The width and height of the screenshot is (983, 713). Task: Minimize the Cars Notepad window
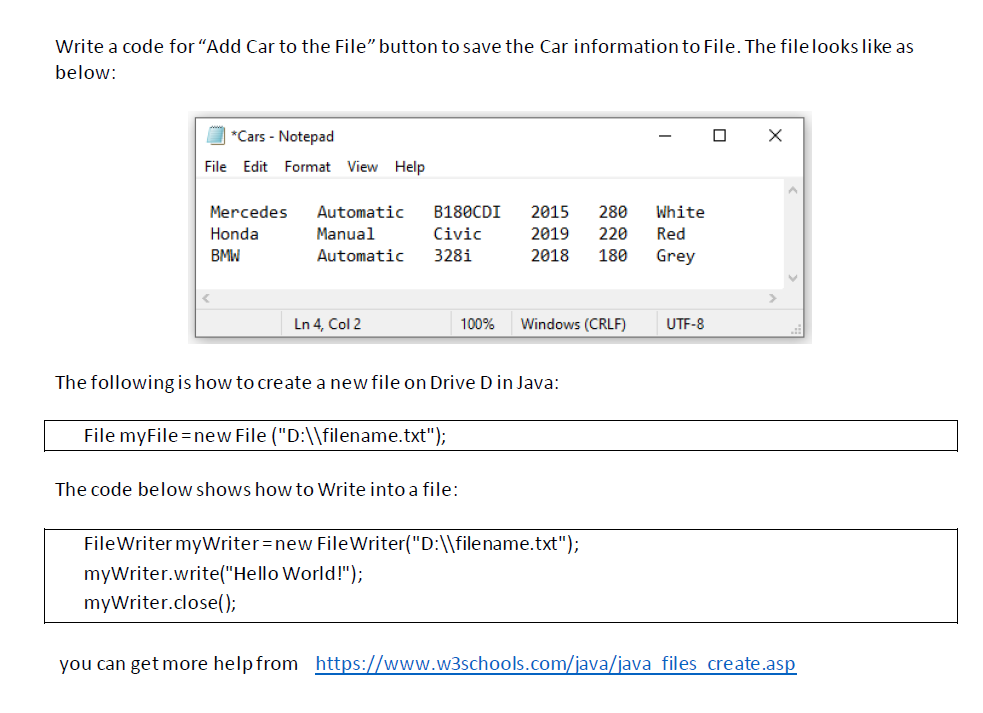click(664, 135)
